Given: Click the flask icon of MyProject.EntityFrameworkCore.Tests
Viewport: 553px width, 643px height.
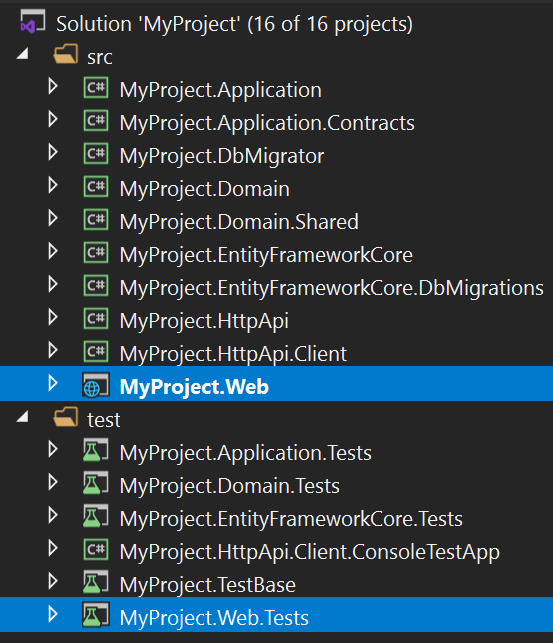Looking at the screenshot, I should pyautogui.click(x=96, y=516).
